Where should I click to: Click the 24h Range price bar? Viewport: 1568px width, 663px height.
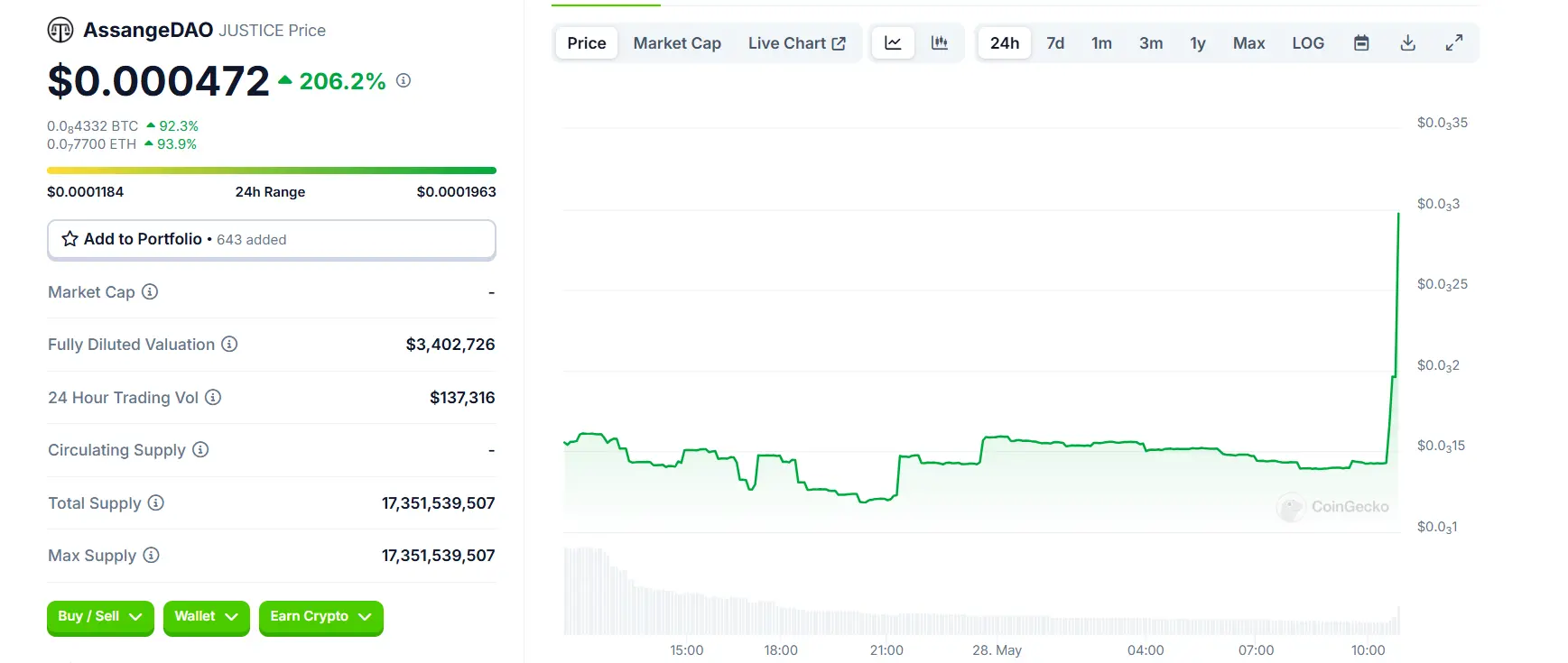[271, 170]
